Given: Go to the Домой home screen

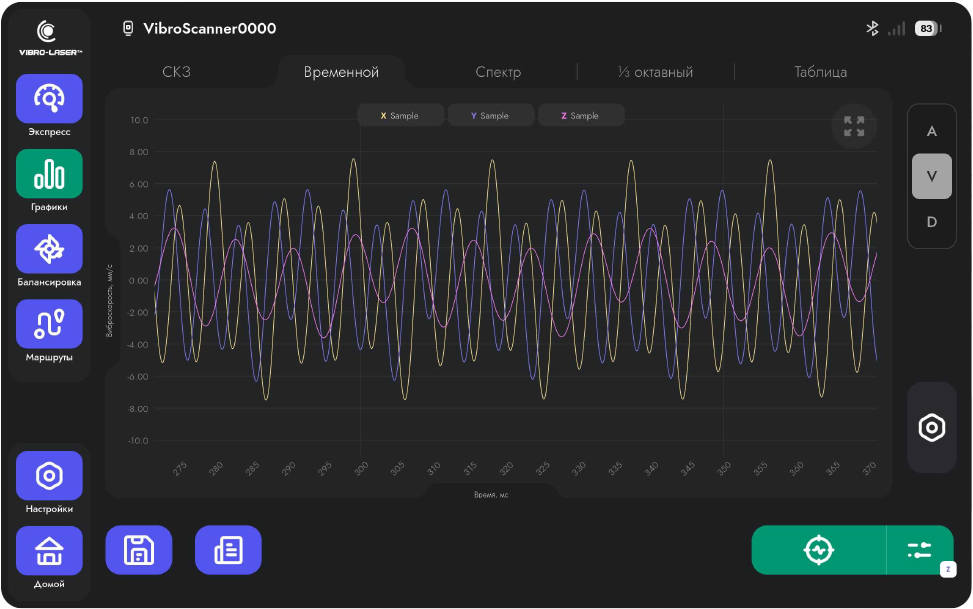Looking at the screenshot, I should [49, 551].
